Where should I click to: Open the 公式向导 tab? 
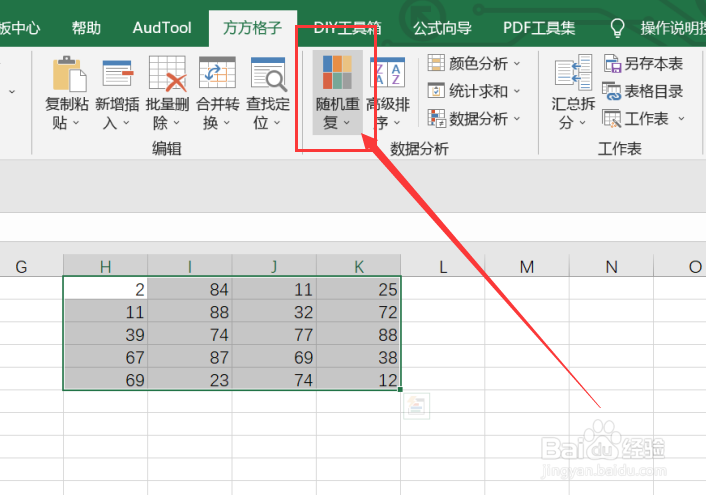tap(443, 28)
